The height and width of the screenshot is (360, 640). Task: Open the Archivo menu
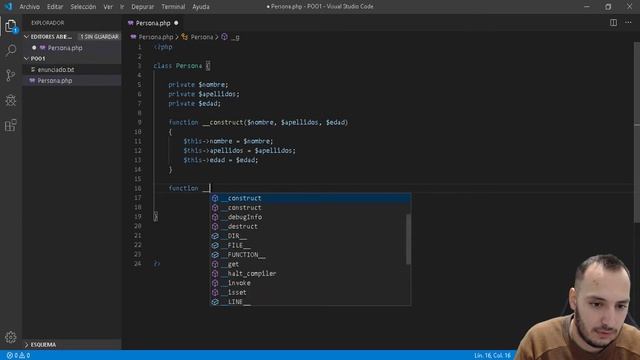pyautogui.click(x=29, y=7)
